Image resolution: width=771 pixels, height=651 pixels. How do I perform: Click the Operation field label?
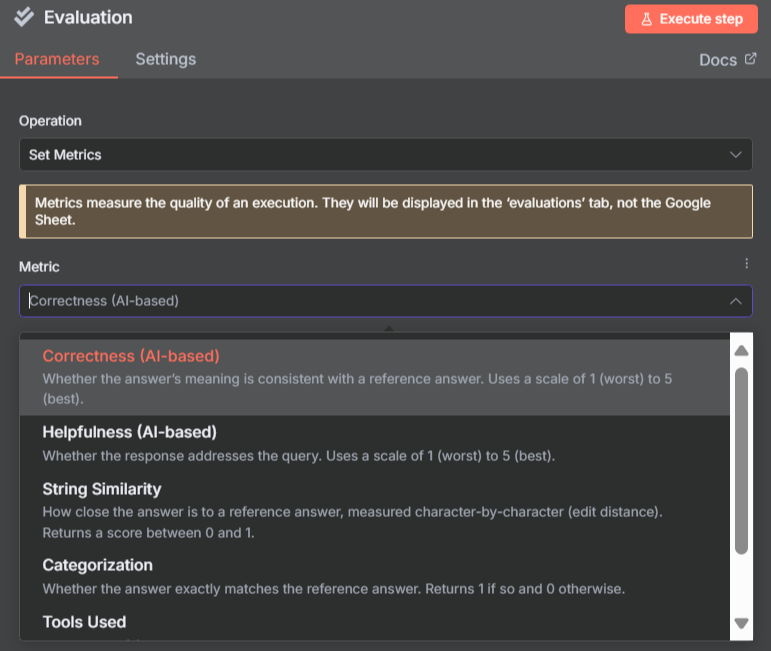tap(50, 121)
